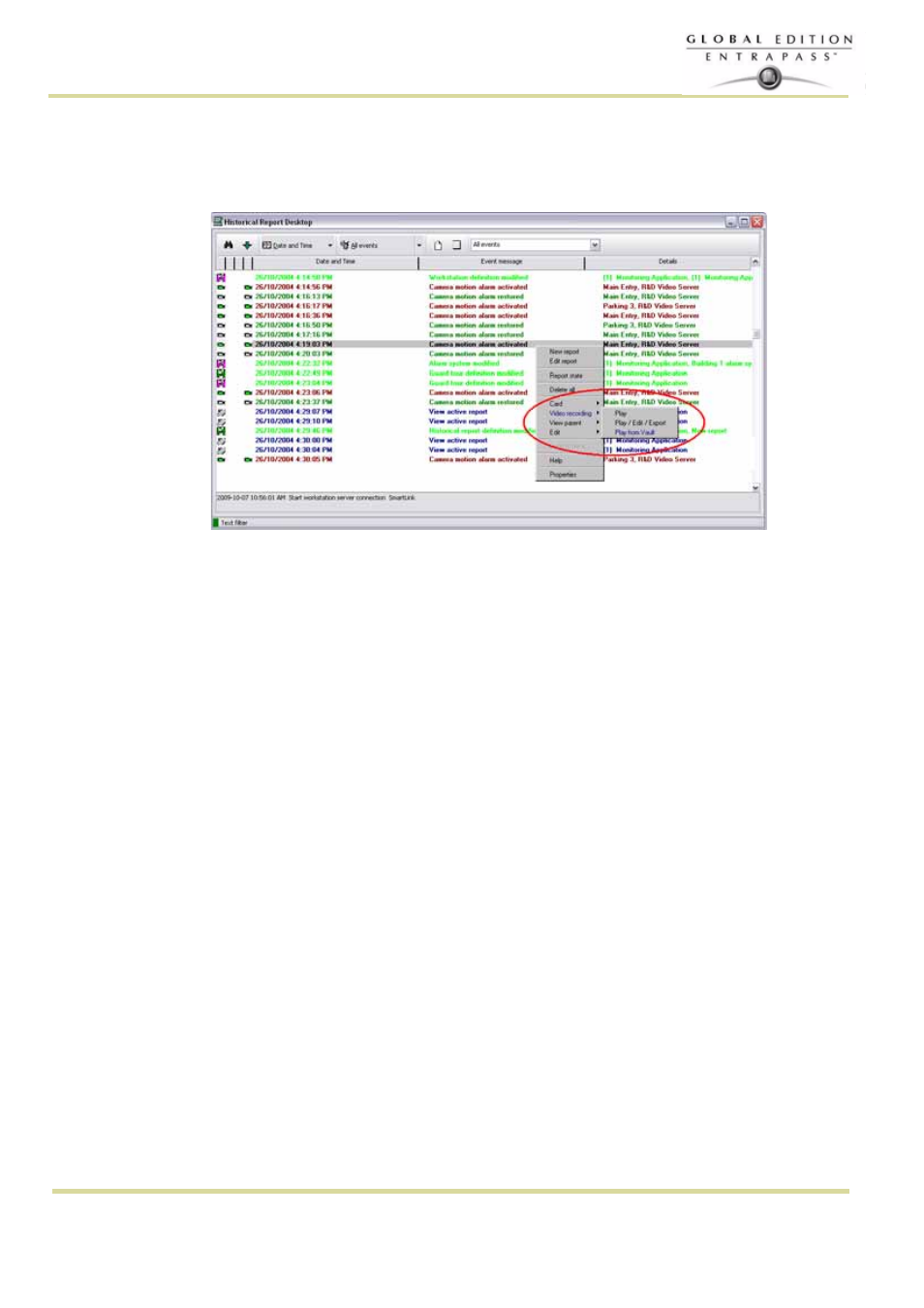Click the green Text filter indicator in status bar
Screen dimensions: 924x1308
216,523
